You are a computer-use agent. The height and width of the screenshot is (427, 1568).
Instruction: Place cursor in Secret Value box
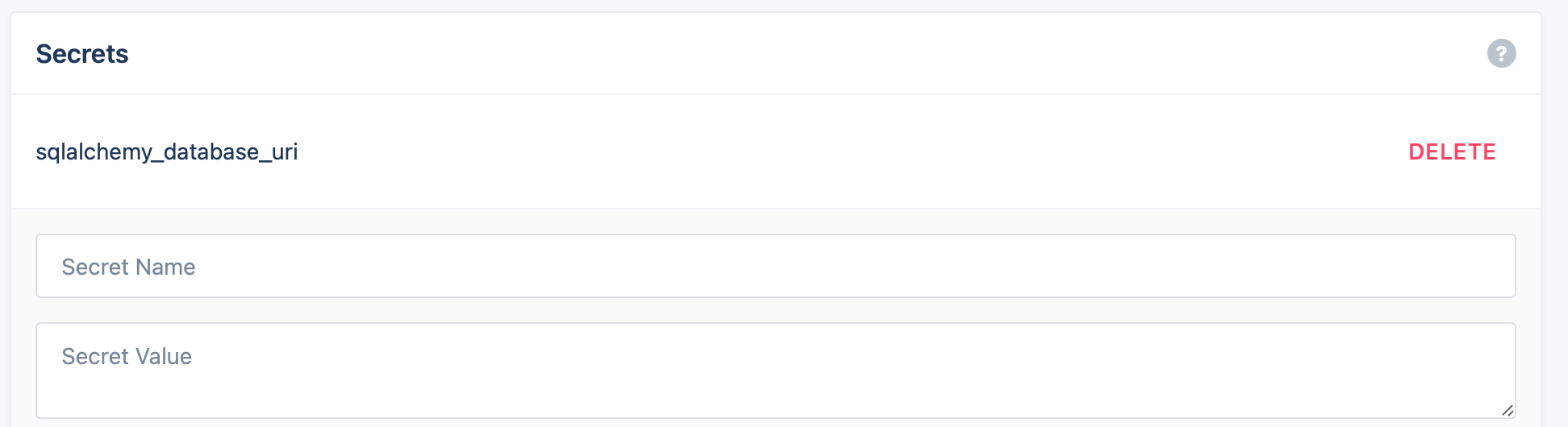775,371
